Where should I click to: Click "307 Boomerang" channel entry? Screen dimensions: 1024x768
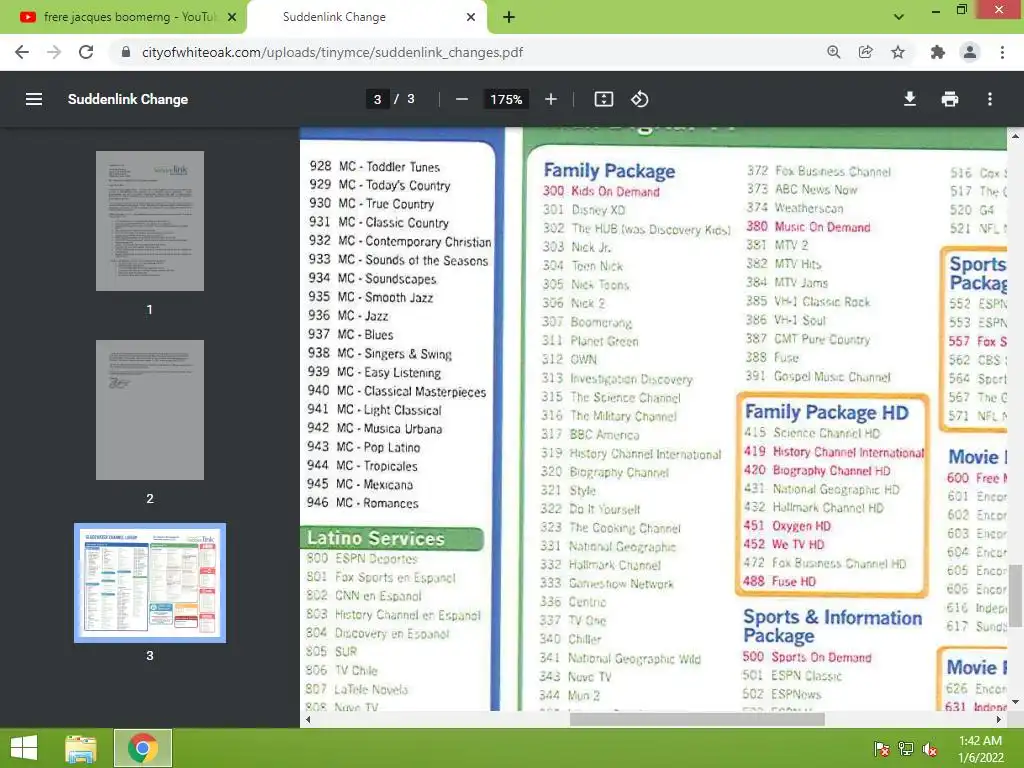[x=587, y=322]
